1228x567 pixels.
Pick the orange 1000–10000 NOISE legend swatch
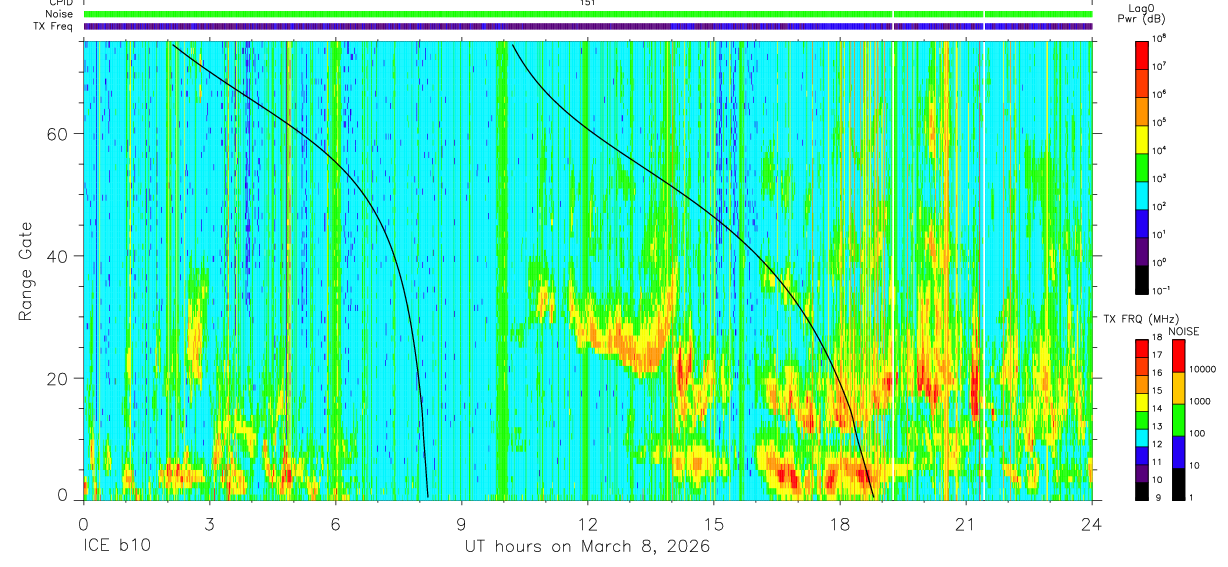(x=1177, y=388)
